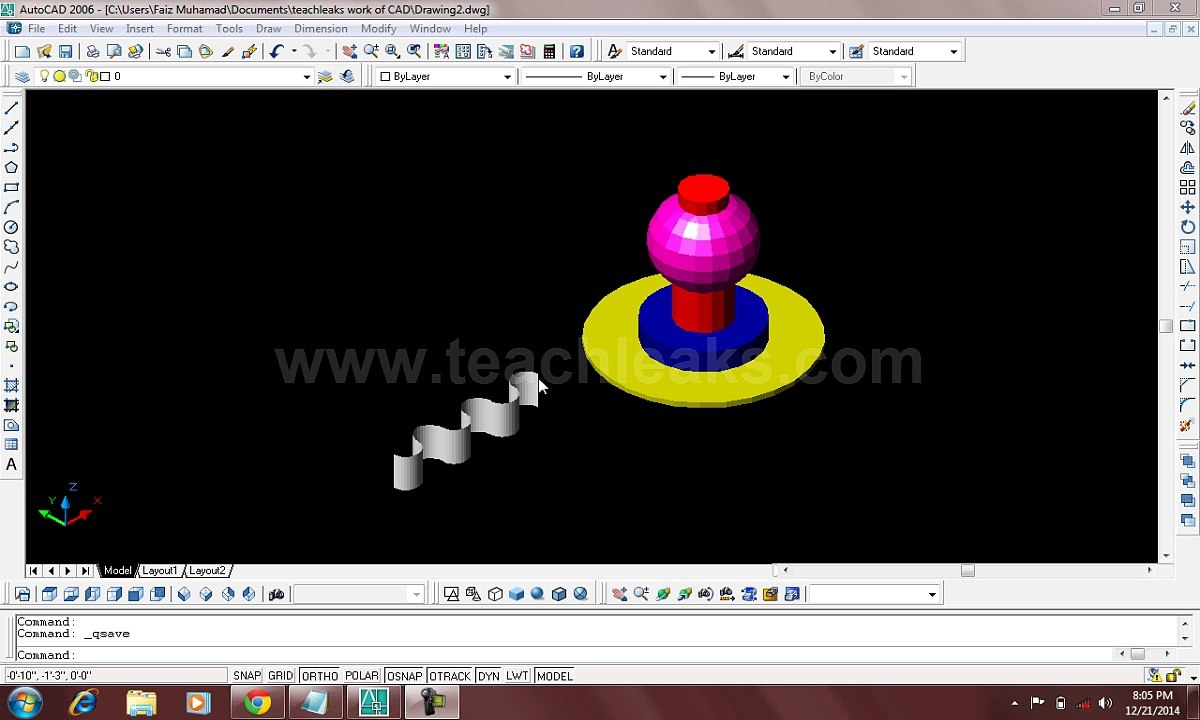Toggle LWT lineweight display
This screenshot has height=720, width=1200.
click(x=517, y=676)
